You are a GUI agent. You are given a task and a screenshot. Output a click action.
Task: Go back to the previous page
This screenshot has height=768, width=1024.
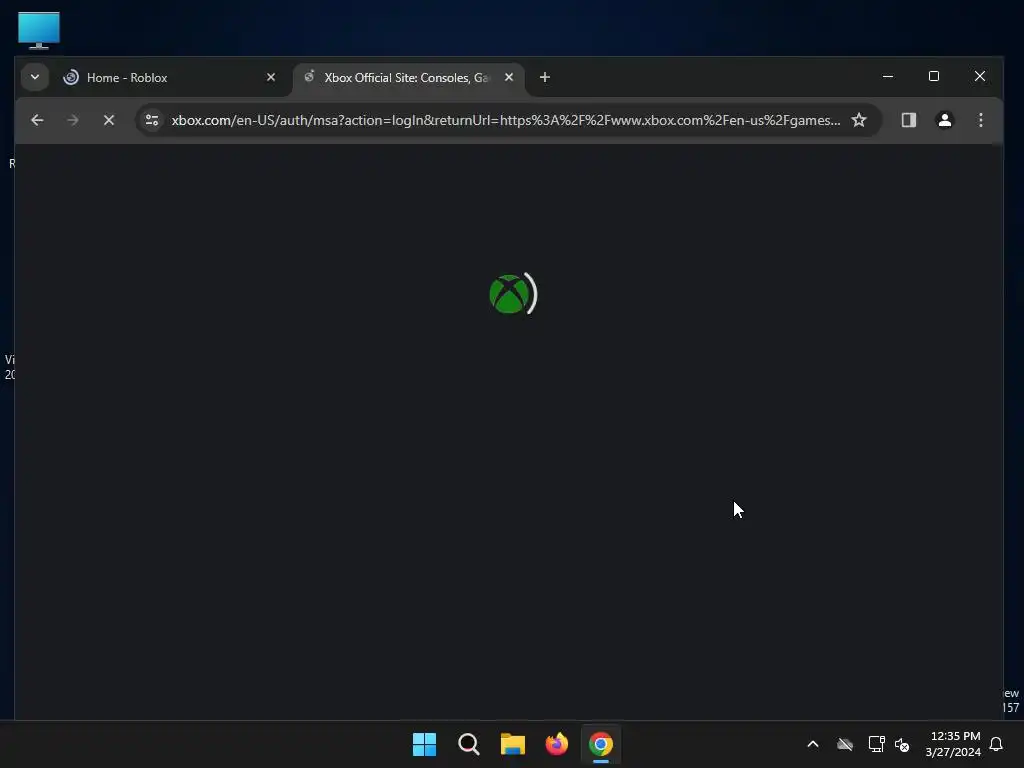pyautogui.click(x=37, y=120)
